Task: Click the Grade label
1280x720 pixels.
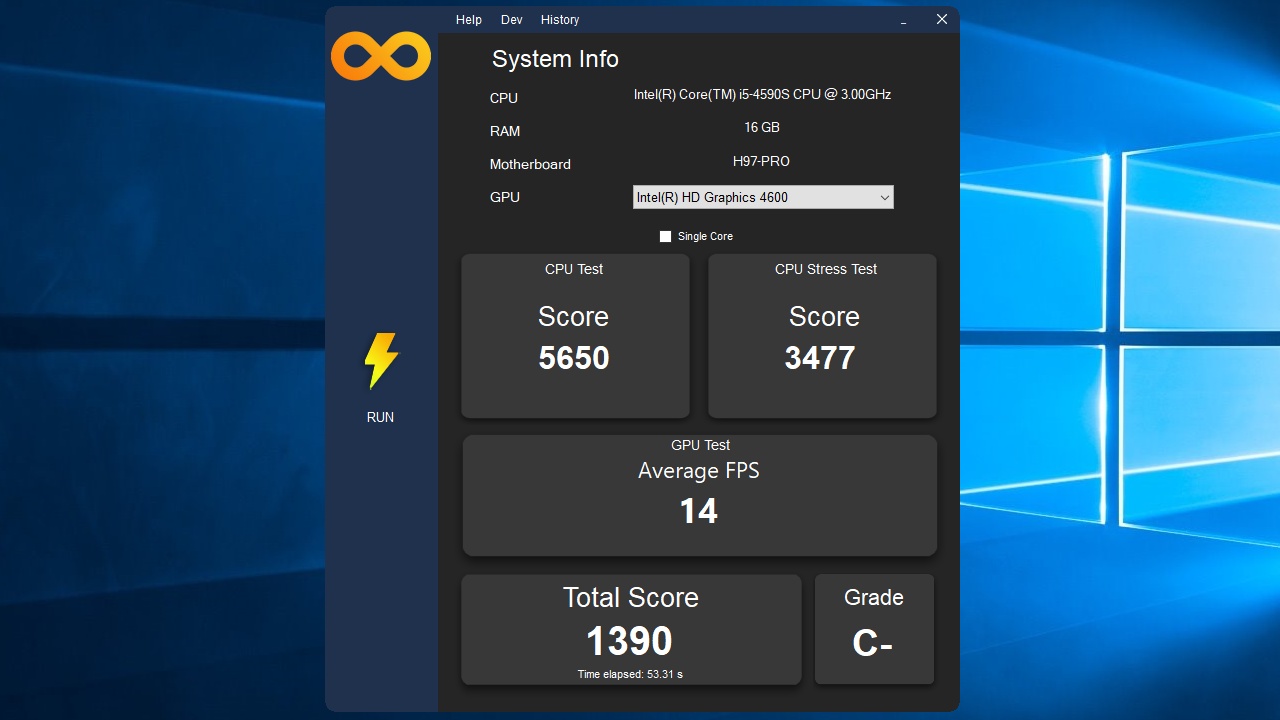Action: click(x=874, y=597)
